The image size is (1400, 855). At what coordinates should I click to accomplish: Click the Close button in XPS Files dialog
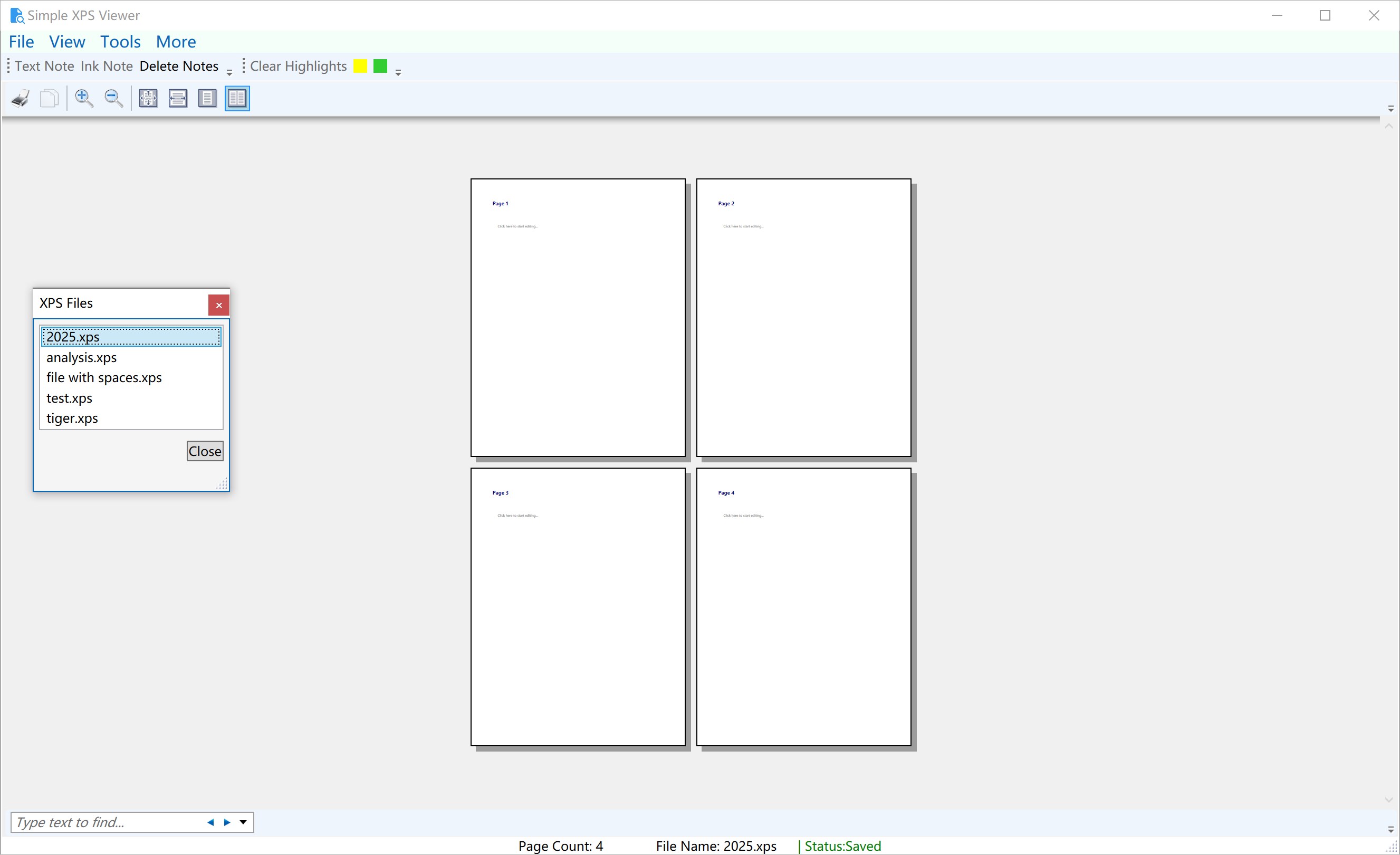(205, 451)
